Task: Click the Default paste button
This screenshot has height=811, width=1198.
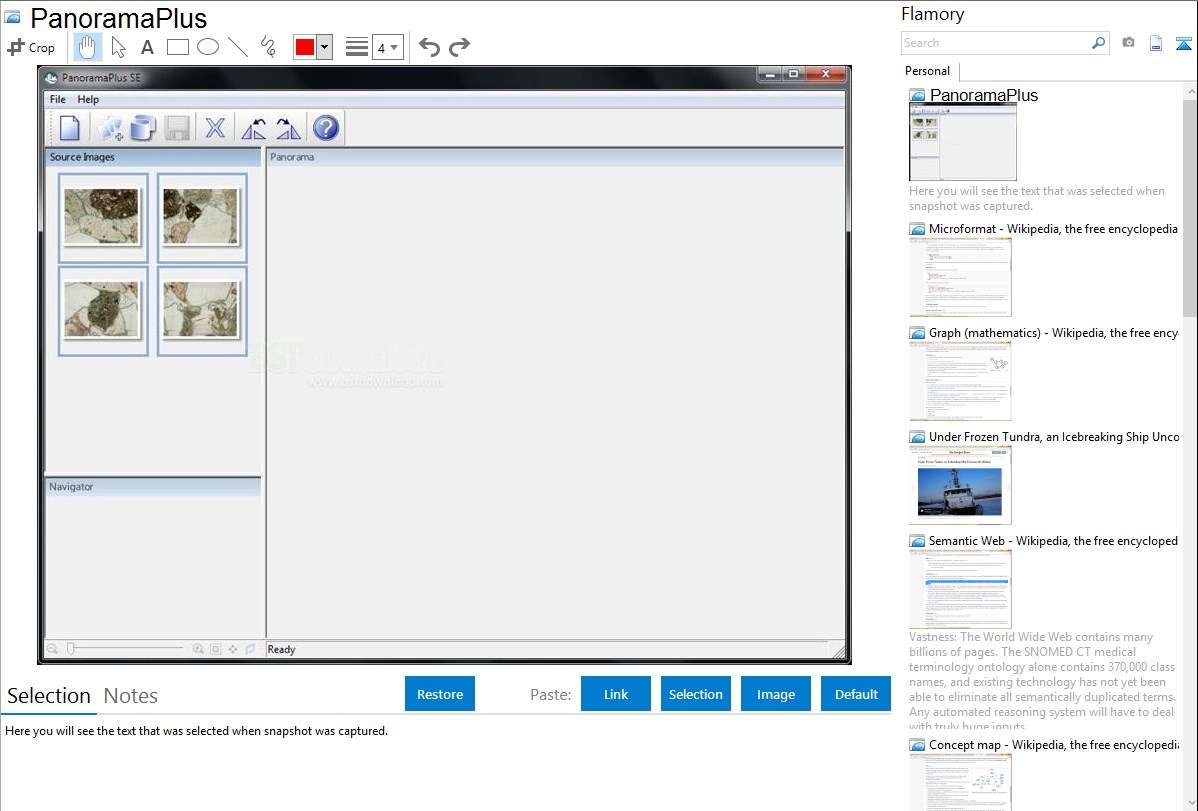Action: 856,694
